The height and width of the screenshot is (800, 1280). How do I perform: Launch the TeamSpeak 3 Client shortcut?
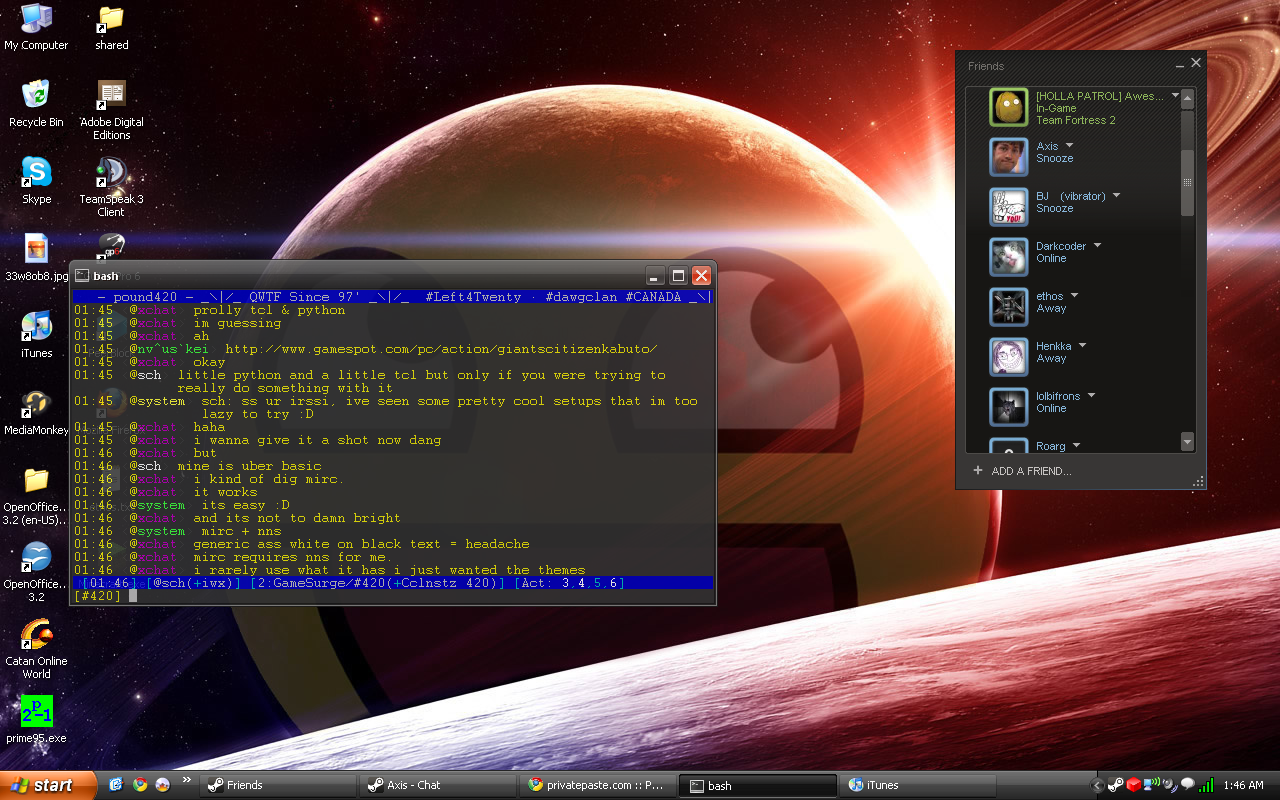(x=111, y=173)
